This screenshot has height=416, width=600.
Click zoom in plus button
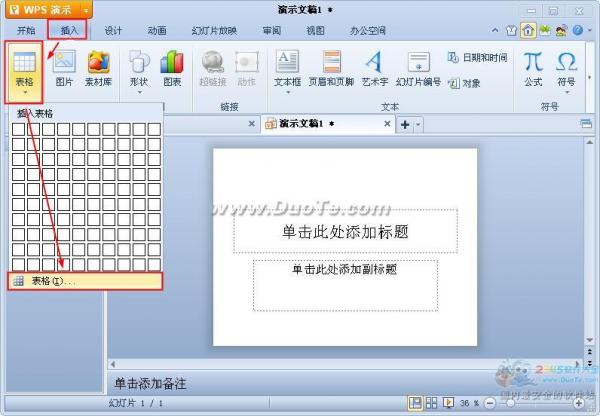(x=579, y=403)
